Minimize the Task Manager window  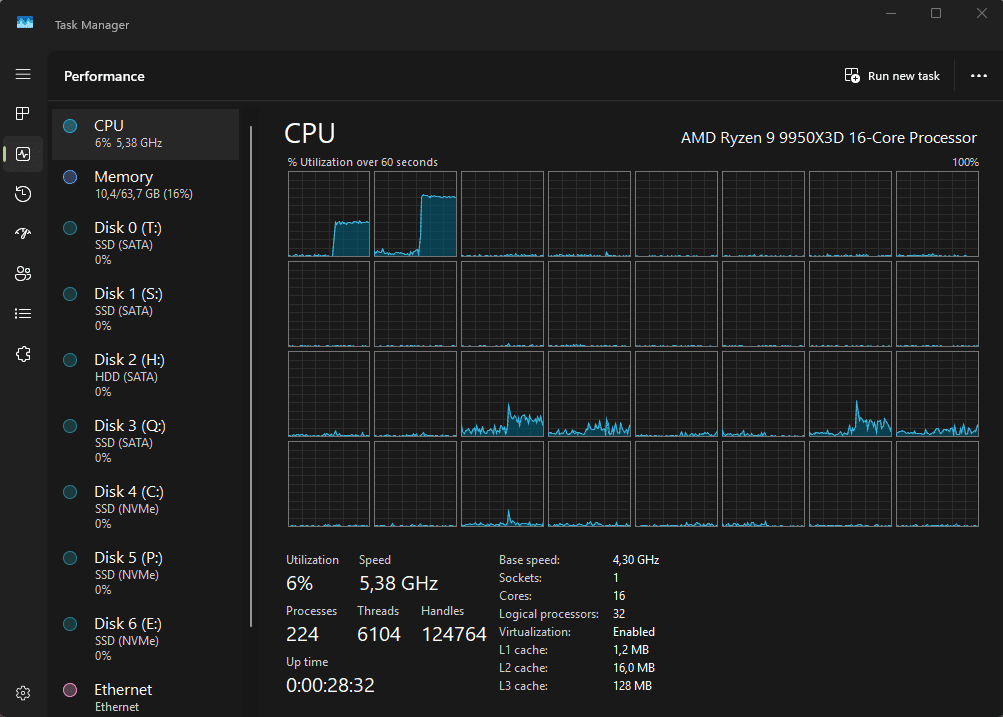pyautogui.click(x=890, y=13)
